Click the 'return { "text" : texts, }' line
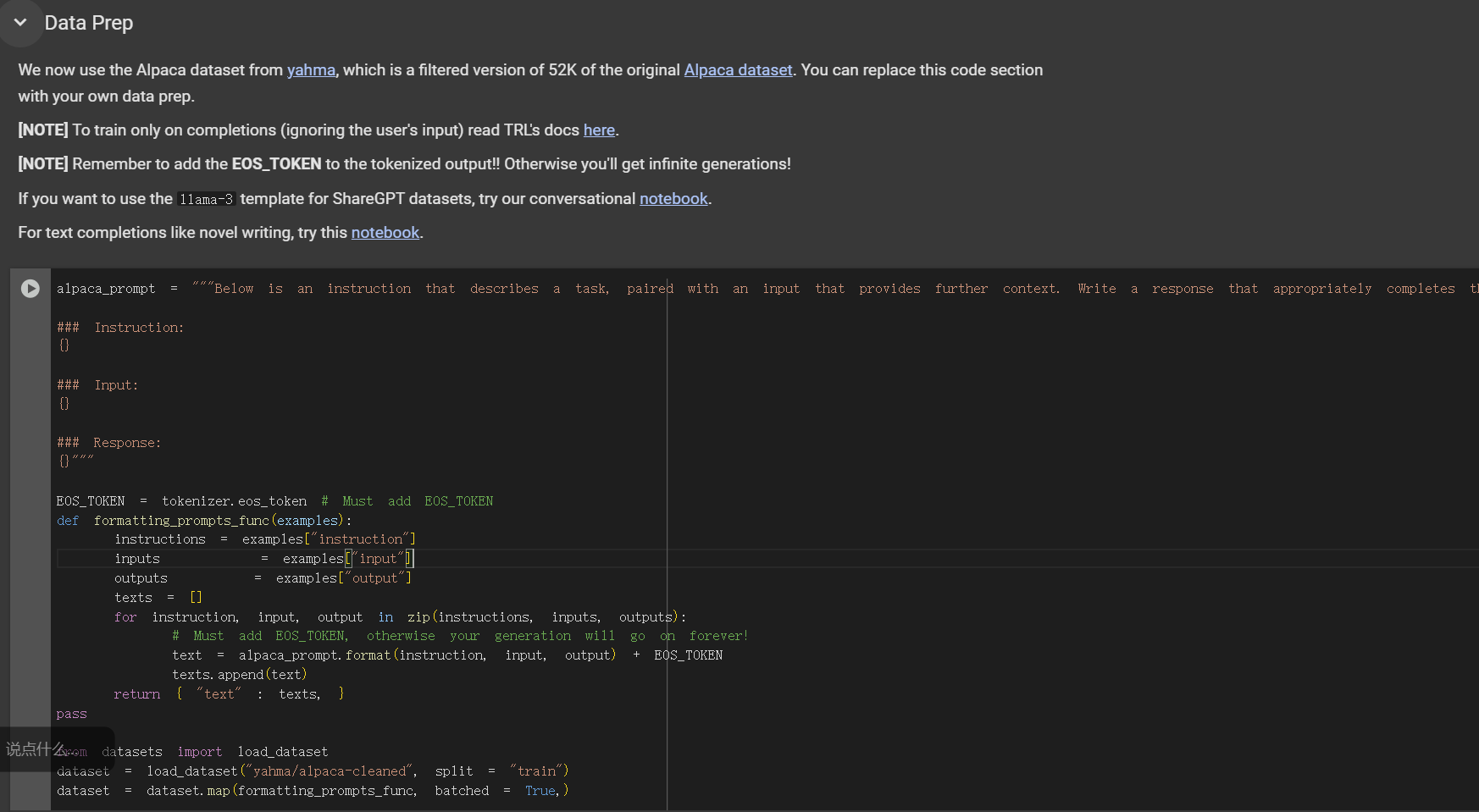 [x=229, y=694]
